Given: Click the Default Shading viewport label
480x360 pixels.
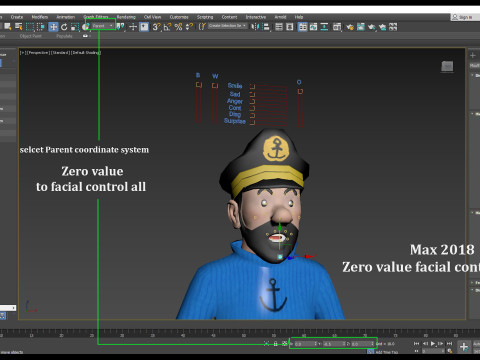Looking at the screenshot, I should tap(86, 53).
